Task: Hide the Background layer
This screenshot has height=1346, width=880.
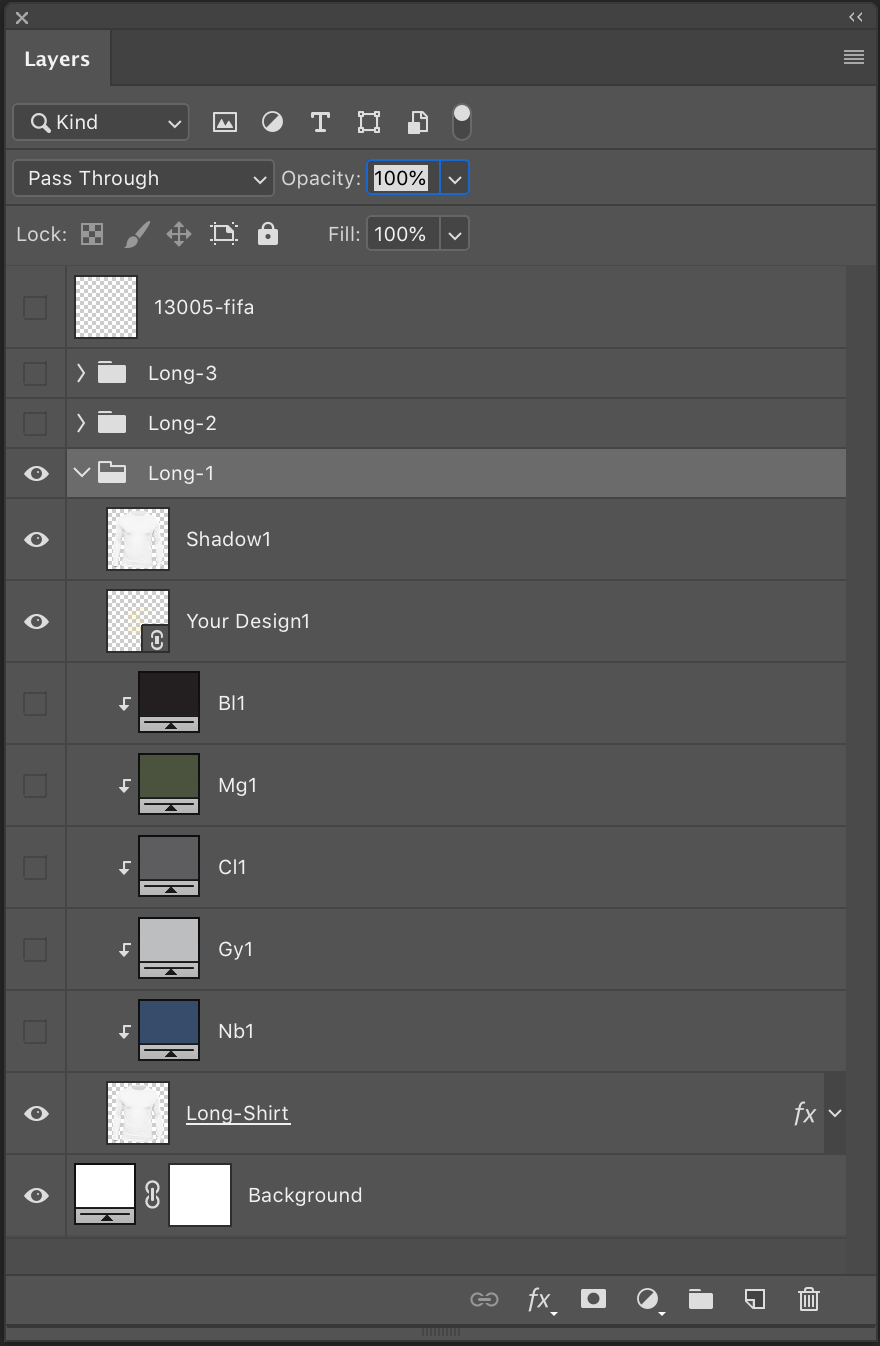Action: (35, 1195)
